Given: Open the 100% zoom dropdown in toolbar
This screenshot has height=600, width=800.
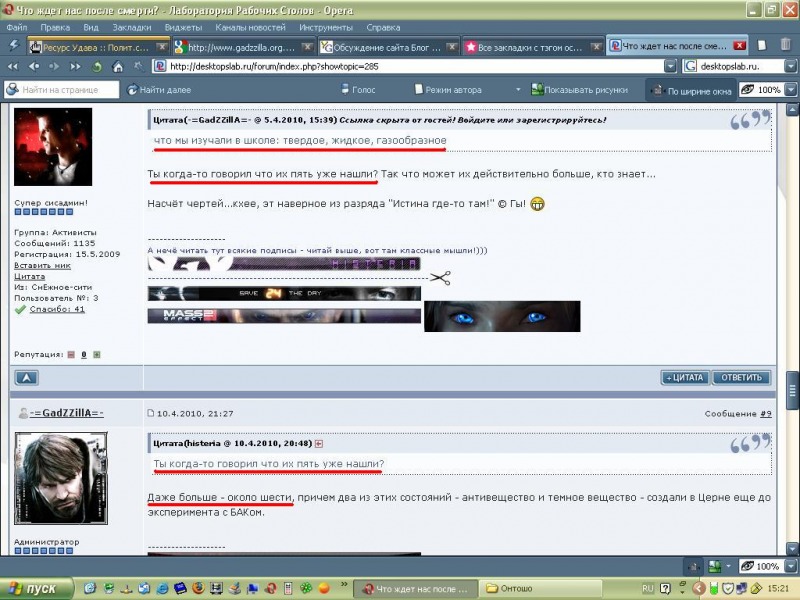Looking at the screenshot, I should pyautogui.click(x=791, y=89).
